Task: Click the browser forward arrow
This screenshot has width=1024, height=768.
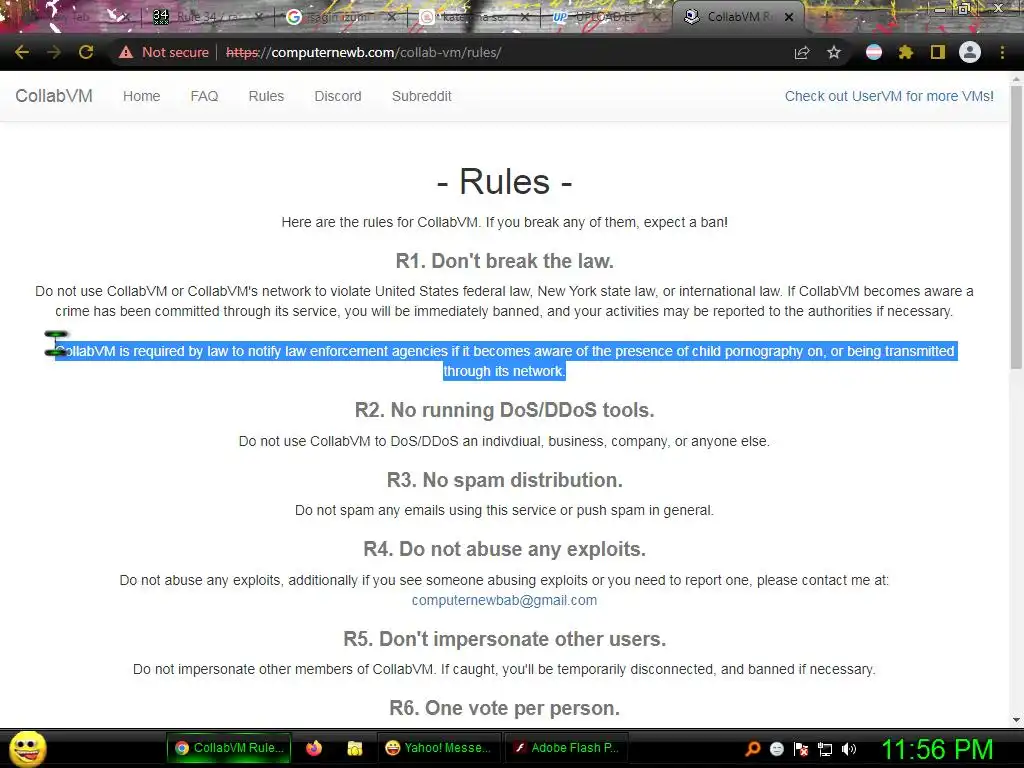Action: 54,52
